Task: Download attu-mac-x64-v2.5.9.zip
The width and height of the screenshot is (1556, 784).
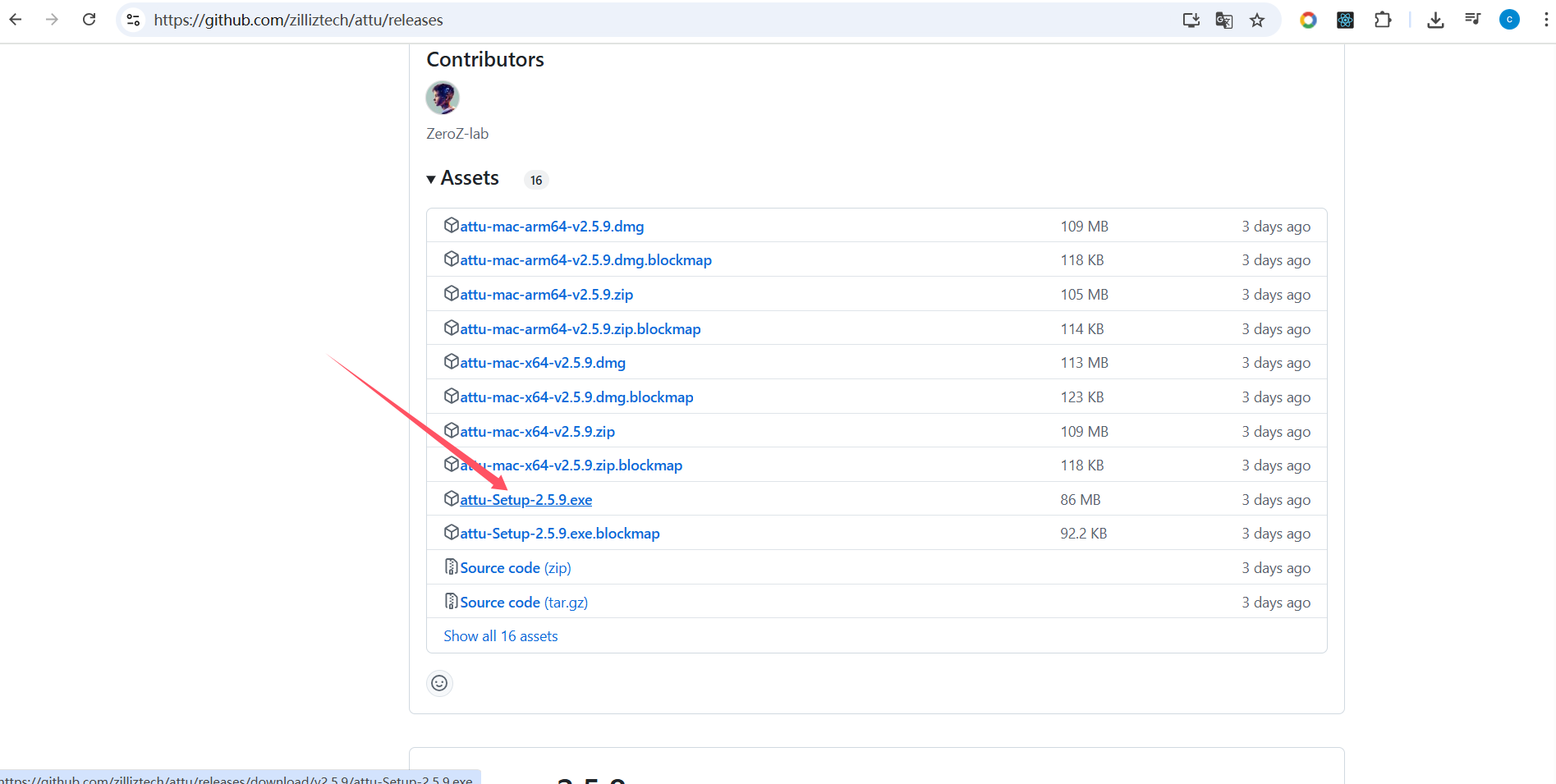Action: [537, 431]
